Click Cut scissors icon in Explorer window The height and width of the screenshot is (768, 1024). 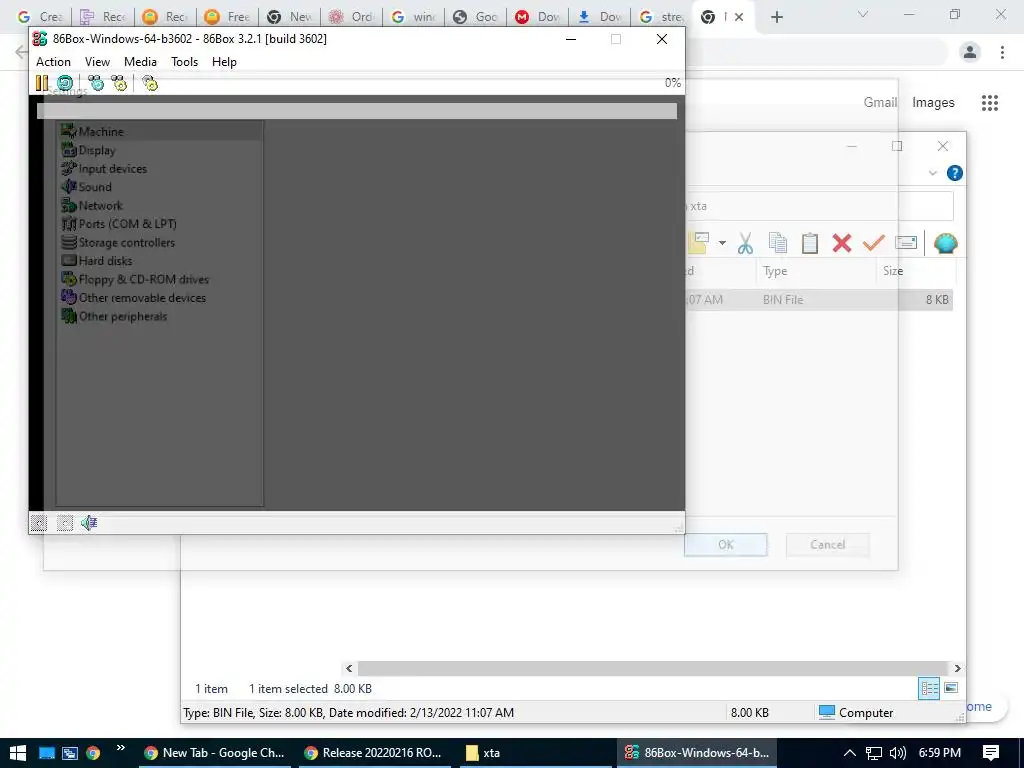tap(745, 243)
